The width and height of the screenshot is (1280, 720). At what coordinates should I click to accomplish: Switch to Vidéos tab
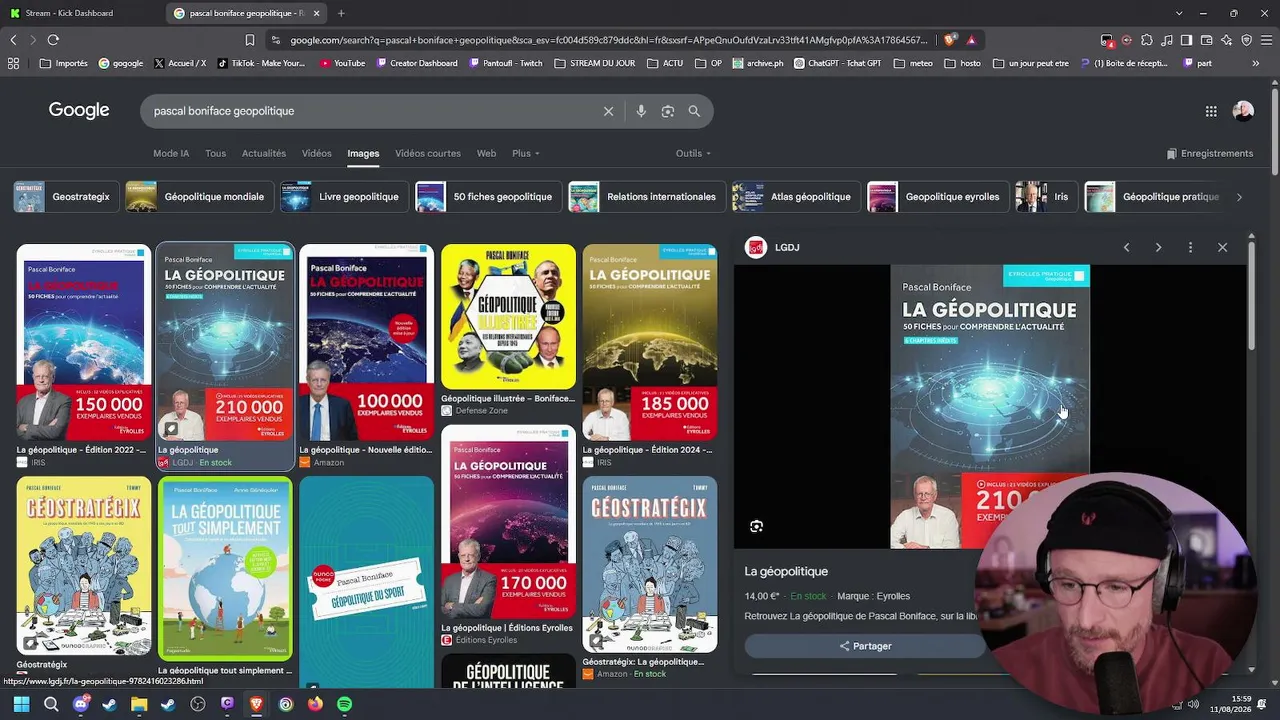point(317,153)
